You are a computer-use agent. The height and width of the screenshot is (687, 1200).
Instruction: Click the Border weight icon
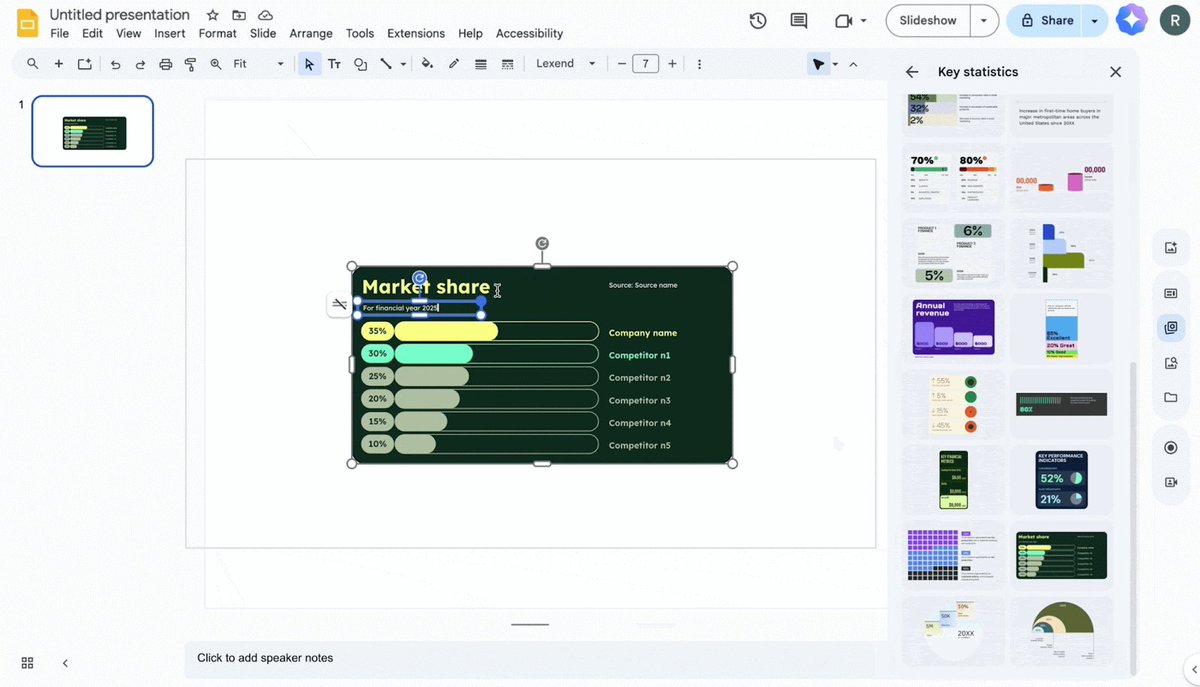(x=480, y=63)
